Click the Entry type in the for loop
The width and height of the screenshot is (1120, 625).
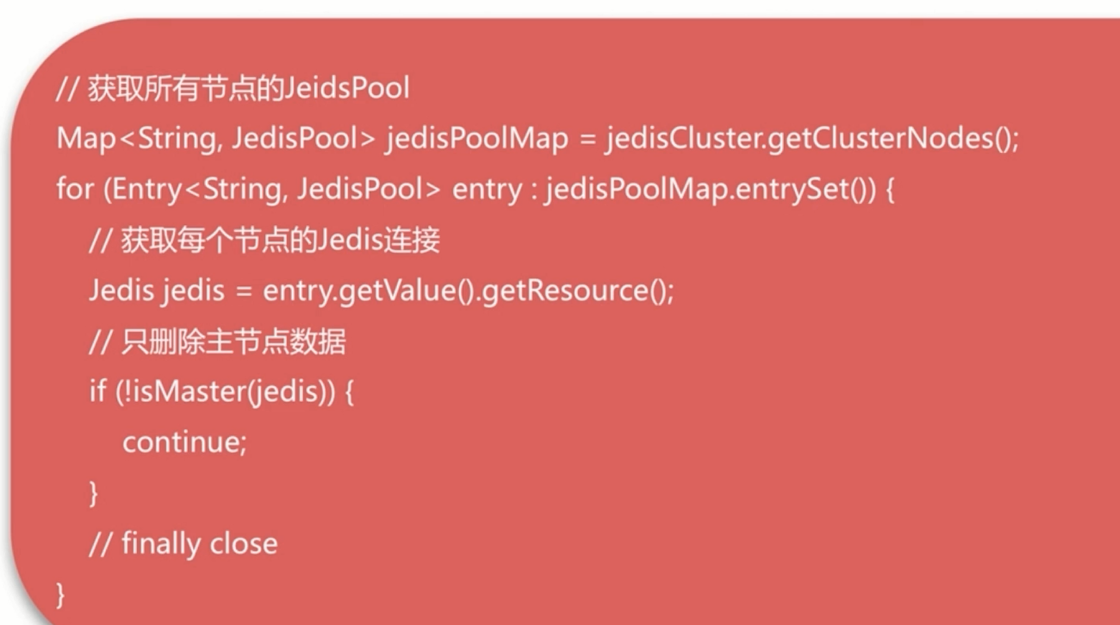click(140, 190)
